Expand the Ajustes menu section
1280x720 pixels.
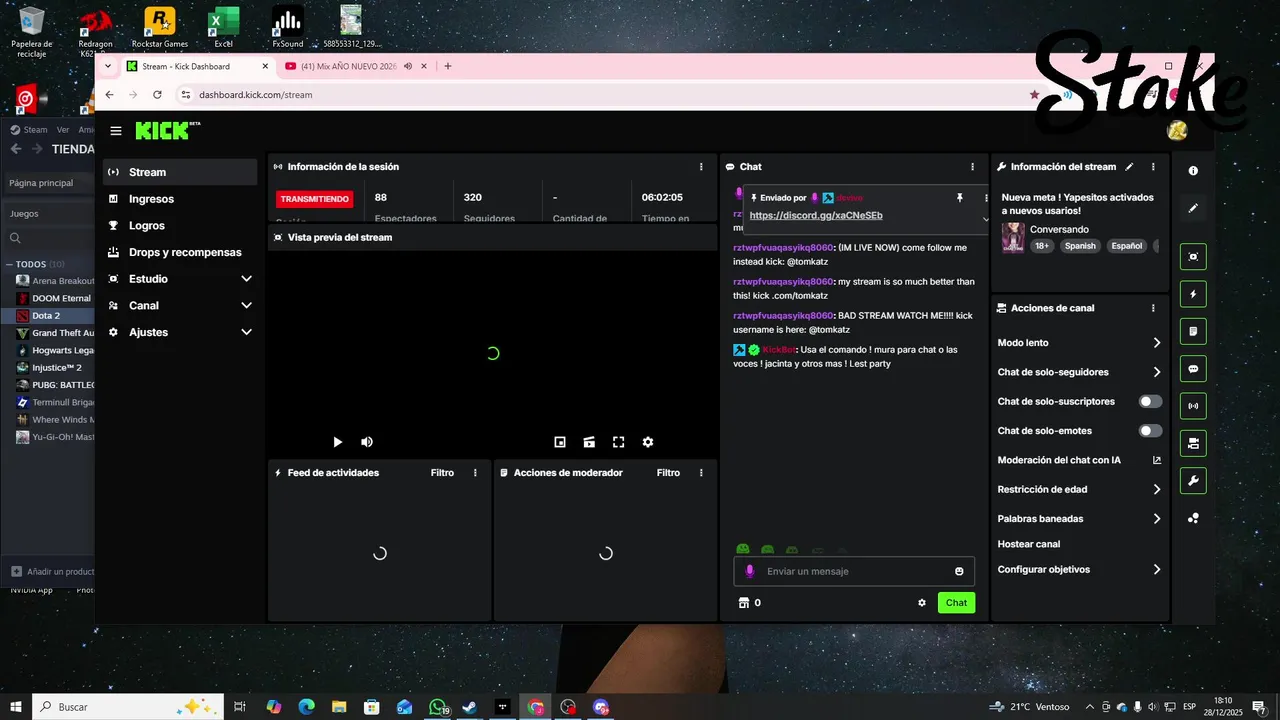pos(180,332)
